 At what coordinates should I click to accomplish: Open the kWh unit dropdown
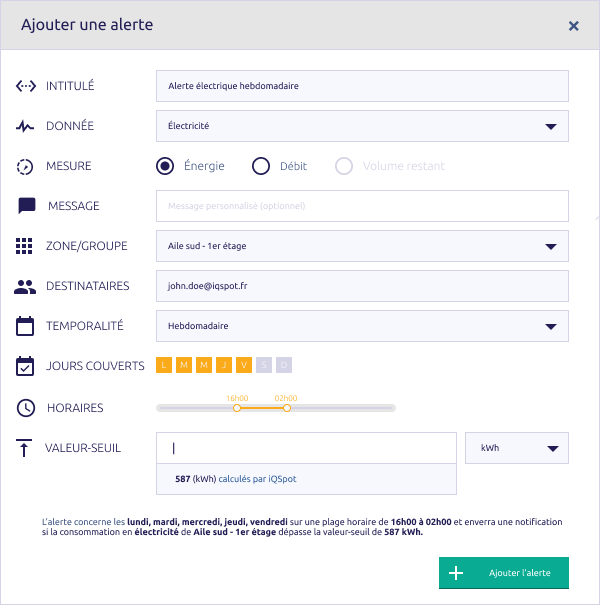(x=517, y=448)
